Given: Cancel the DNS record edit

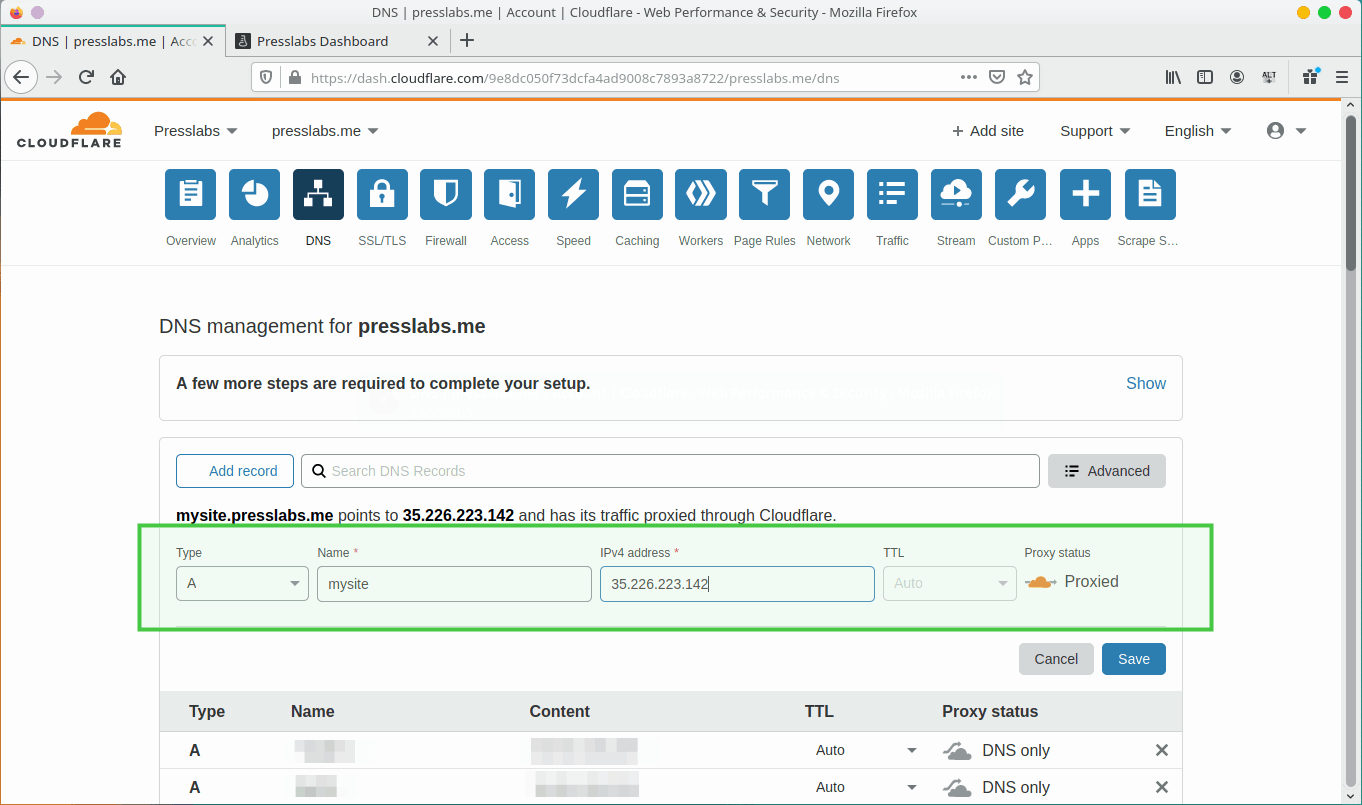Looking at the screenshot, I should (x=1056, y=659).
